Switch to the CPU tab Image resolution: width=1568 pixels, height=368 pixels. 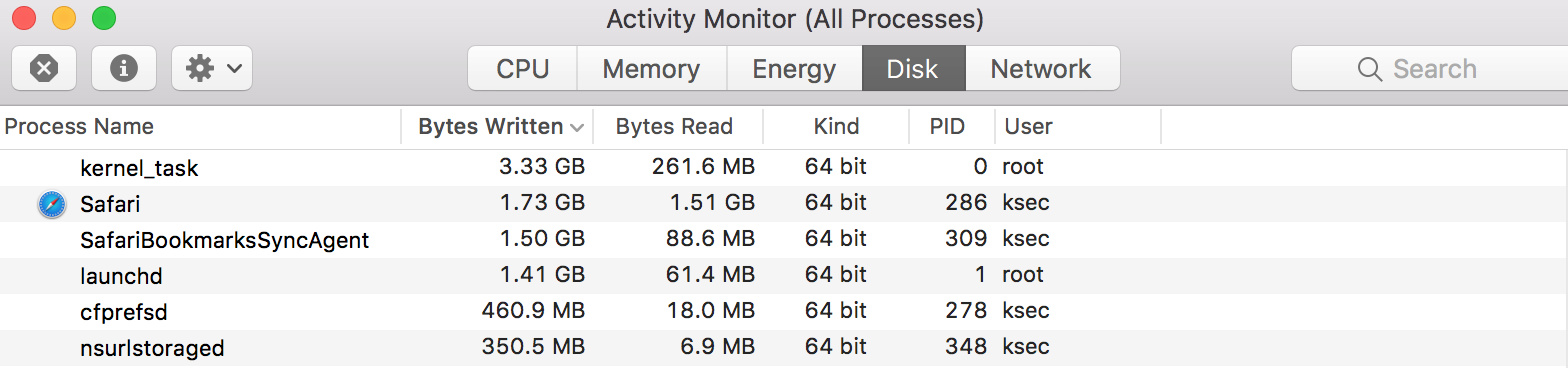[x=523, y=68]
